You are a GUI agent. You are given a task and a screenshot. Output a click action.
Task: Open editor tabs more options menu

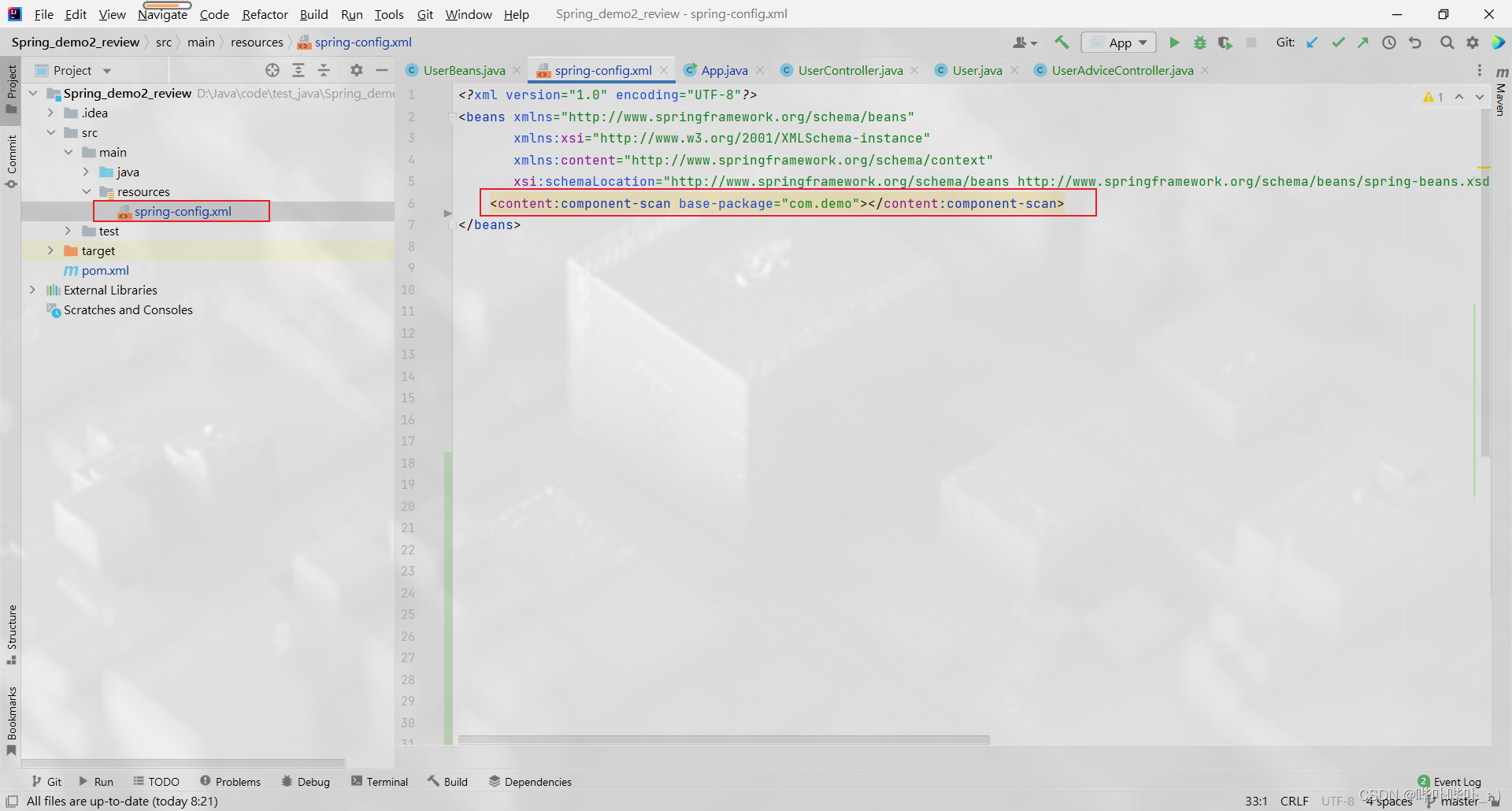coord(1480,70)
